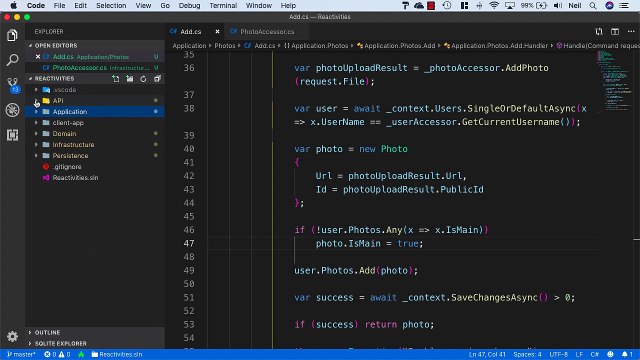Screen dimensions: 640x360
Task: Open the editor More Actions menu
Action: 631,31
